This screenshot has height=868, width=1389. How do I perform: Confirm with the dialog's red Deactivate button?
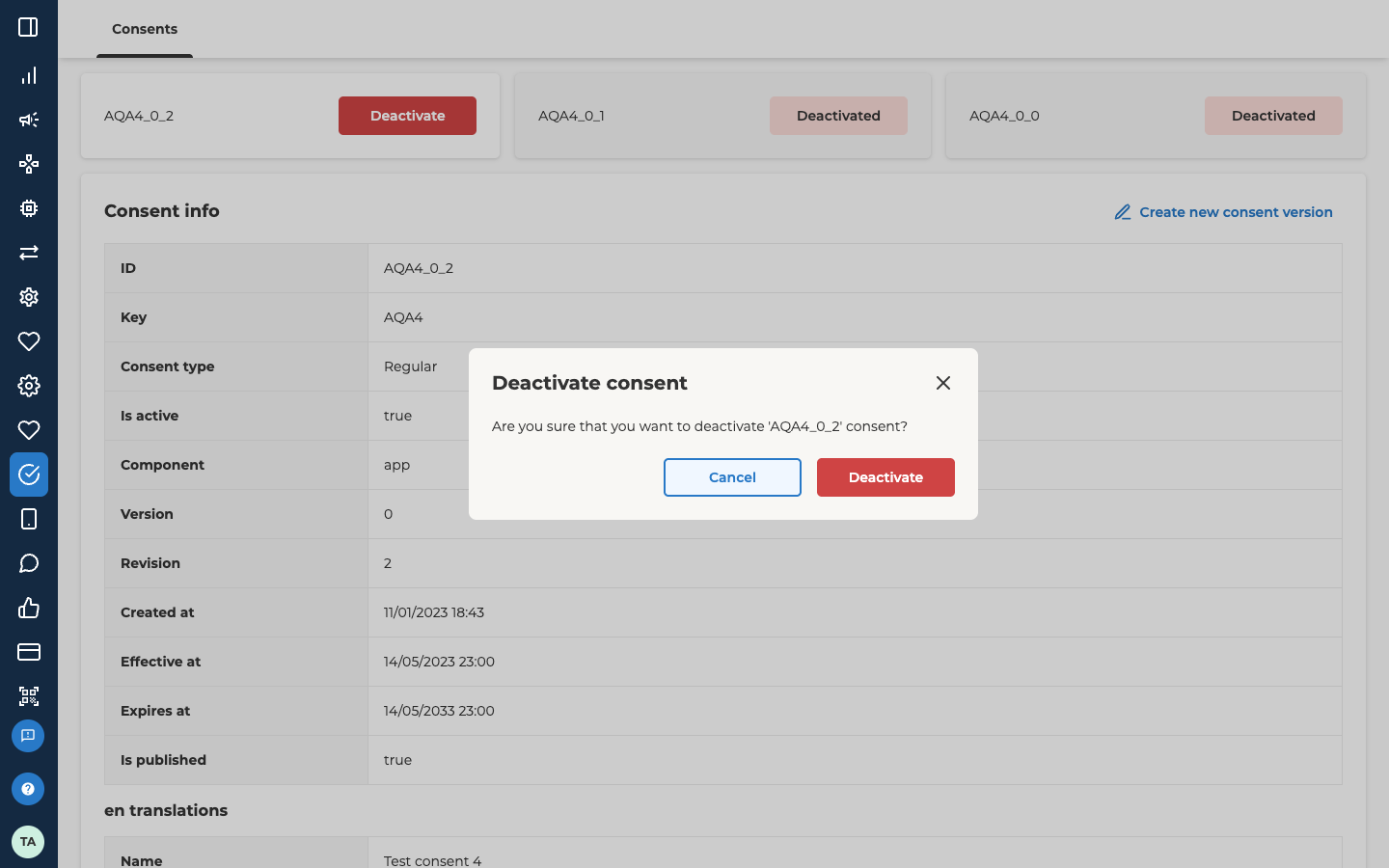(885, 477)
